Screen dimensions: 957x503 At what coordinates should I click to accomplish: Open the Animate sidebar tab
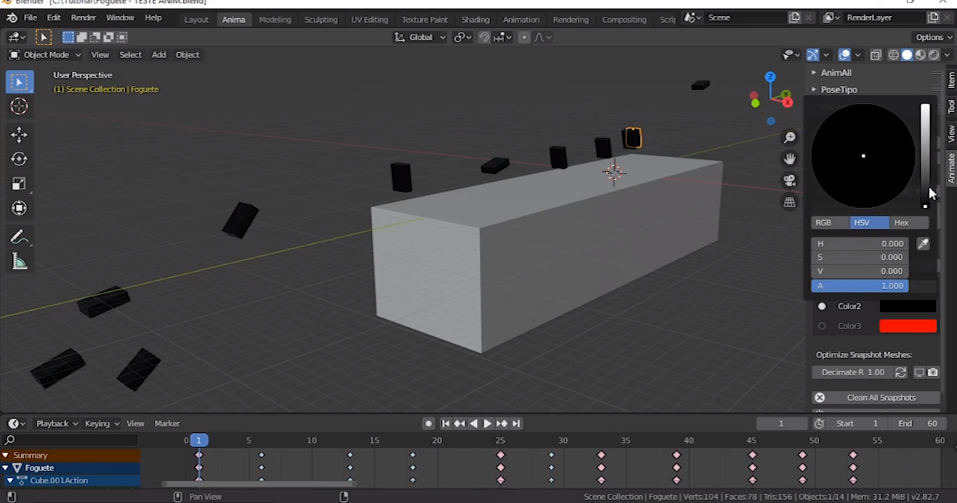click(x=951, y=168)
